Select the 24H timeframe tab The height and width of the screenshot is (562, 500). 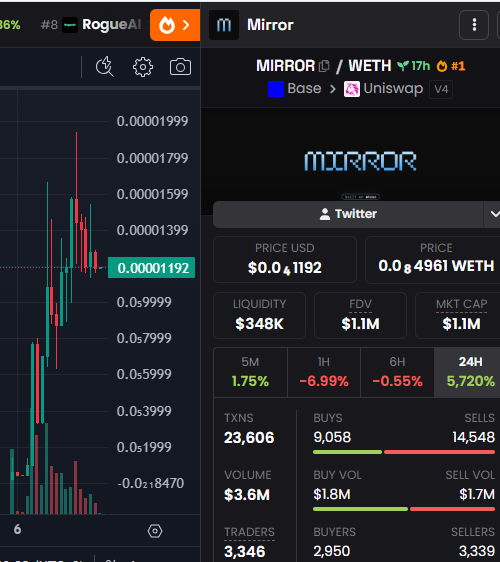tap(467, 372)
